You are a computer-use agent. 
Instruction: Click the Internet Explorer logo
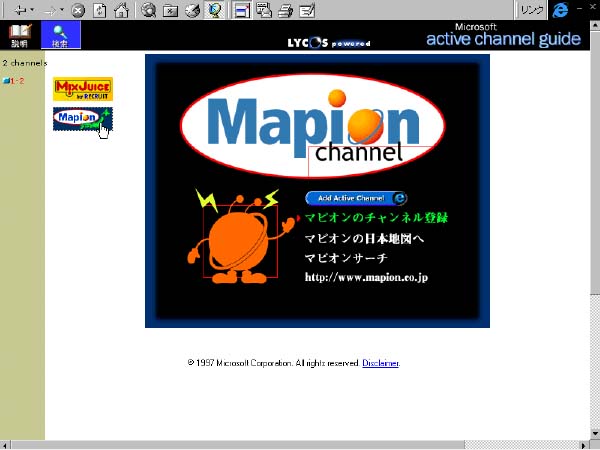pos(561,10)
